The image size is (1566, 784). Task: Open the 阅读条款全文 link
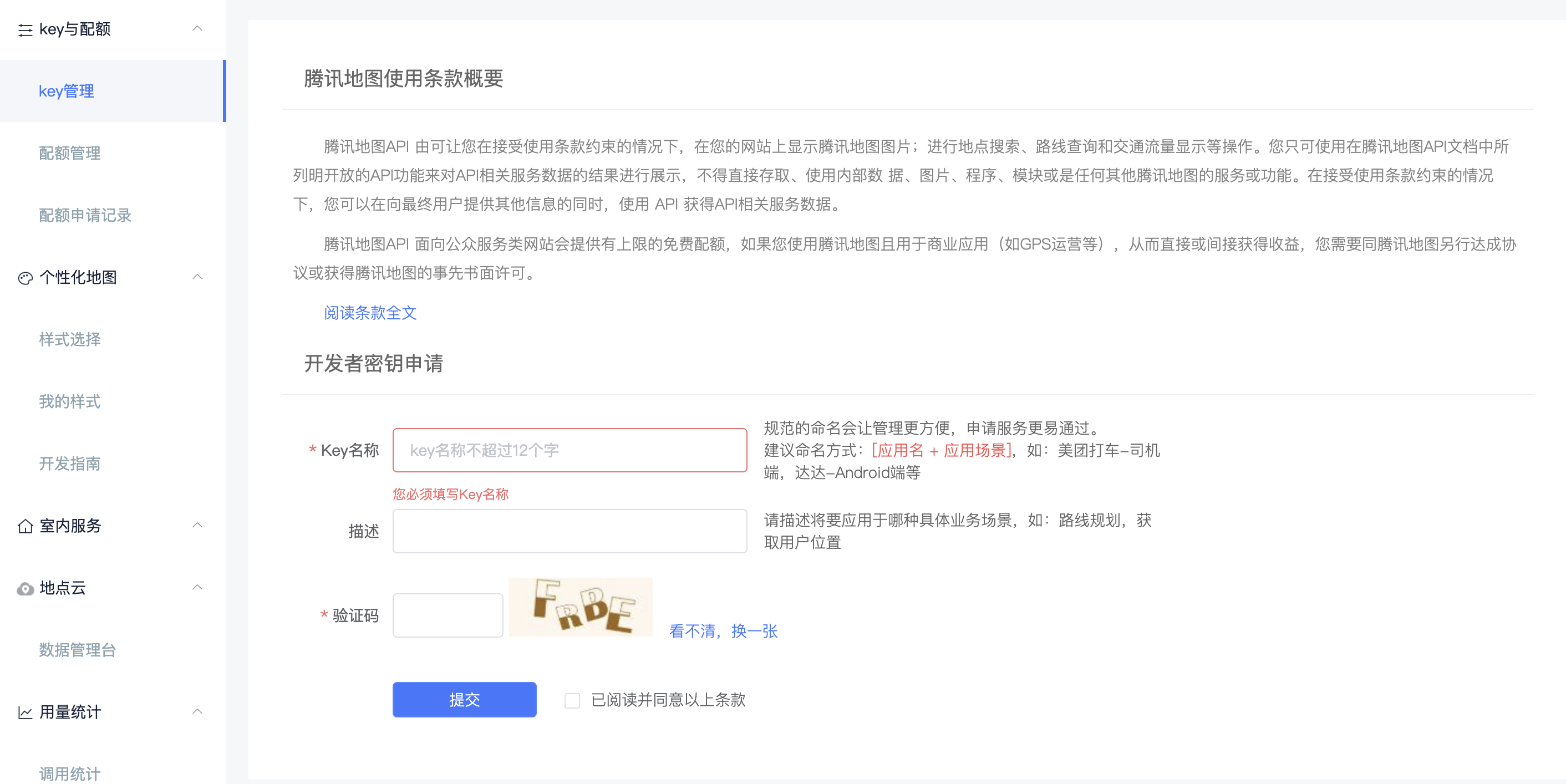[370, 312]
